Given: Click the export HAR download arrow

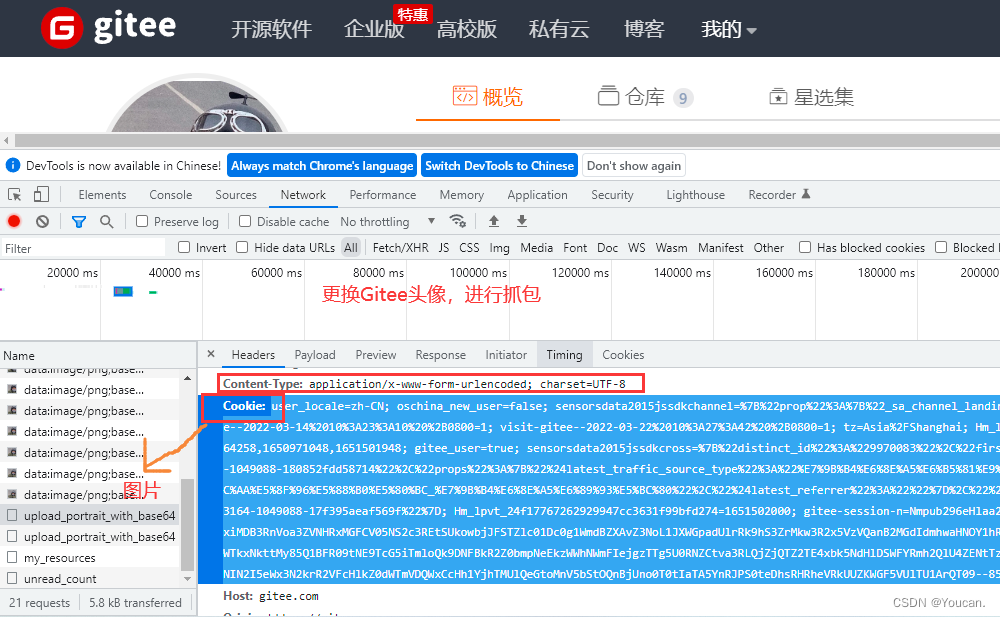Looking at the screenshot, I should [x=522, y=221].
